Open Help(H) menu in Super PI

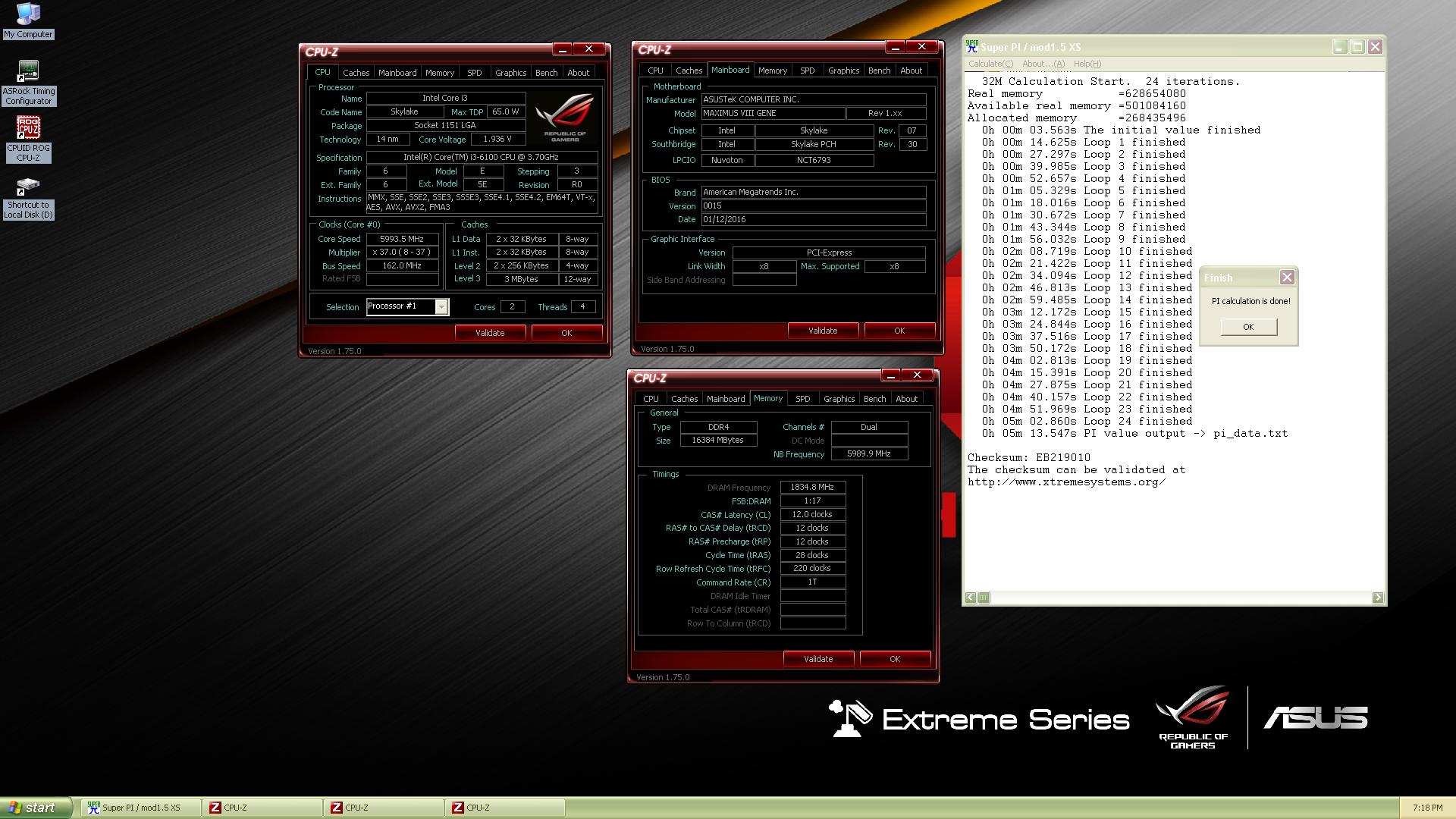pyautogui.click(x=1087, y=64)
